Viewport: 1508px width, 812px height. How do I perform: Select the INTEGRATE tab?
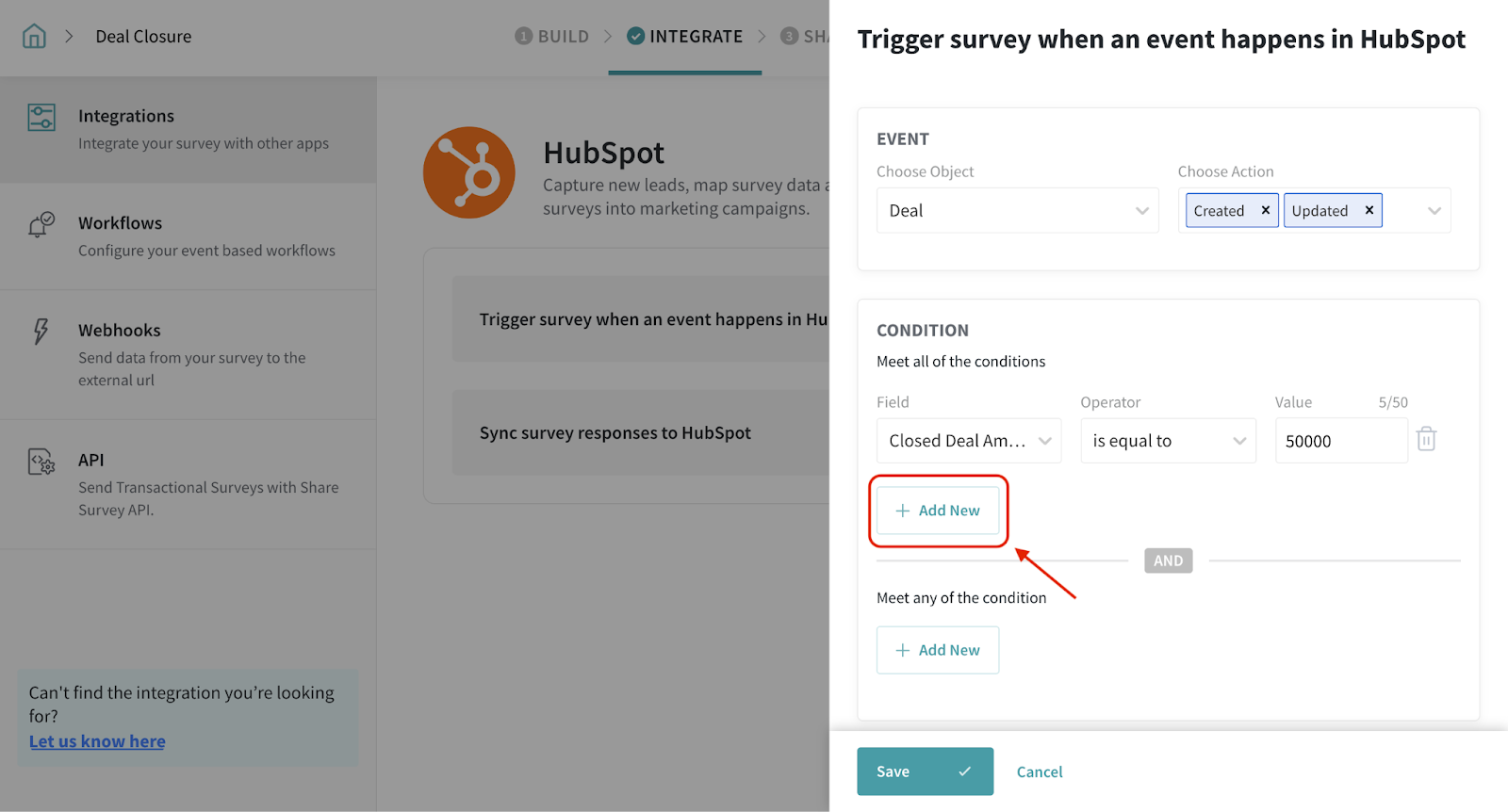pyautogui.click(x=685, y=37)
